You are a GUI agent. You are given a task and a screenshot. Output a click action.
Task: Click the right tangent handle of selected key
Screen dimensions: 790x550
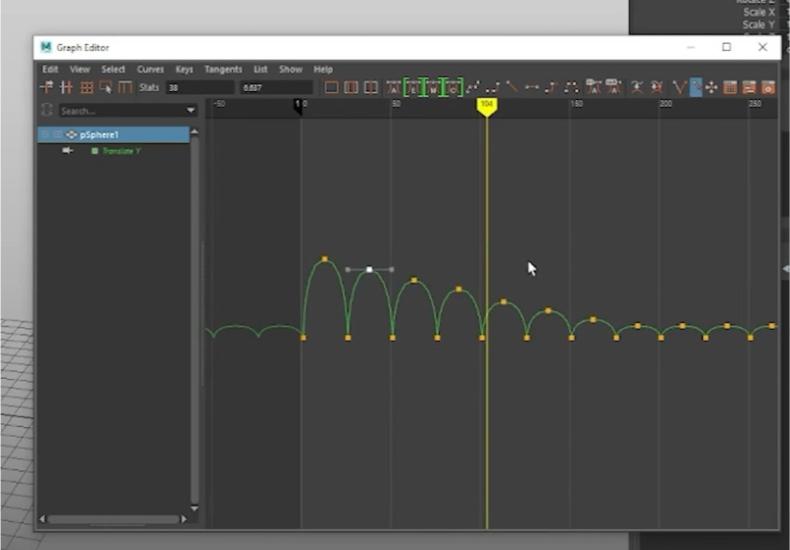pyautogui.click(x=392, y=270)
